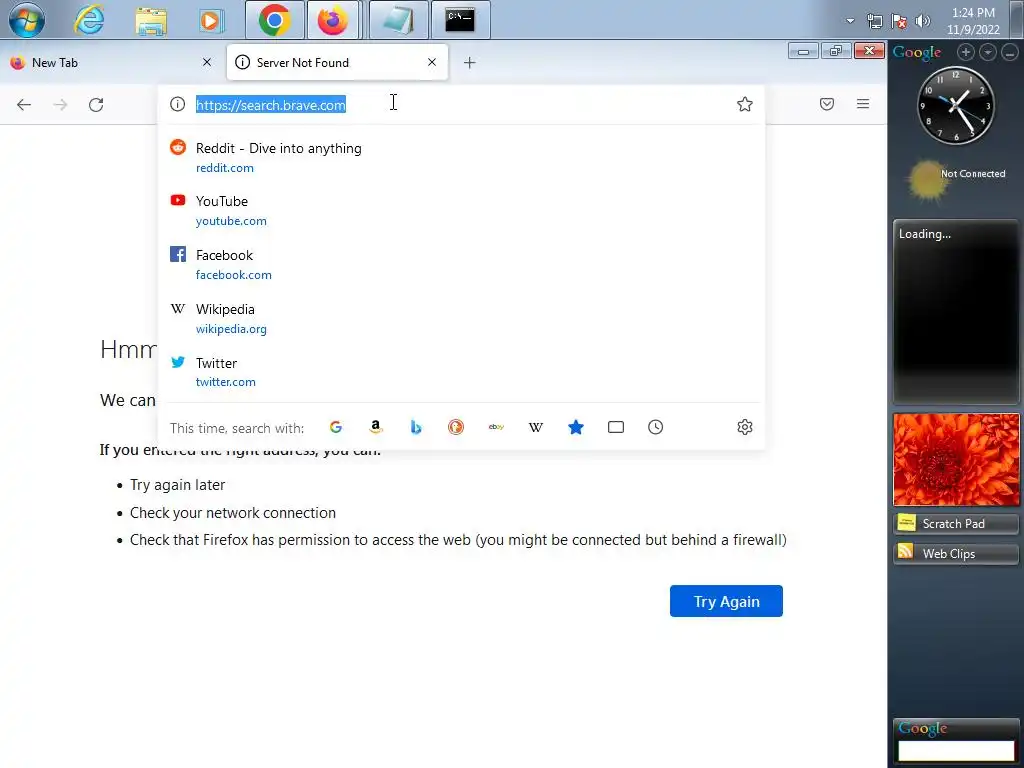This screenshot has width=1024, height=768.
Task: Add a gadget with the sidebar plus button
Action: click(966, 52)
